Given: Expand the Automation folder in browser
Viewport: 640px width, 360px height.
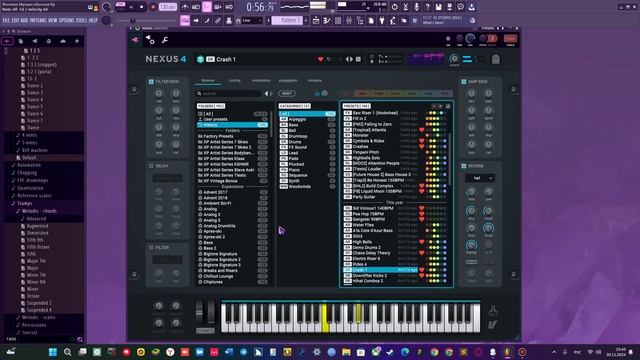Looking at the screenshot, I should [x=29, y=165].
